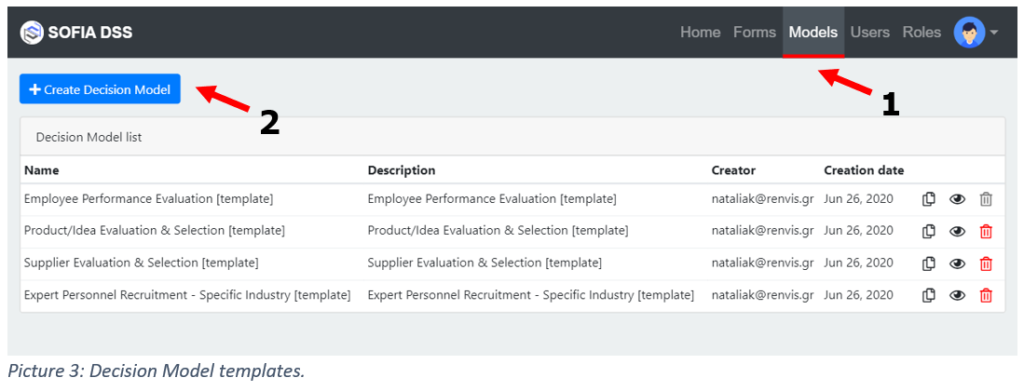
Task: Open the Roles navbar item
Action: pos(921,32)
